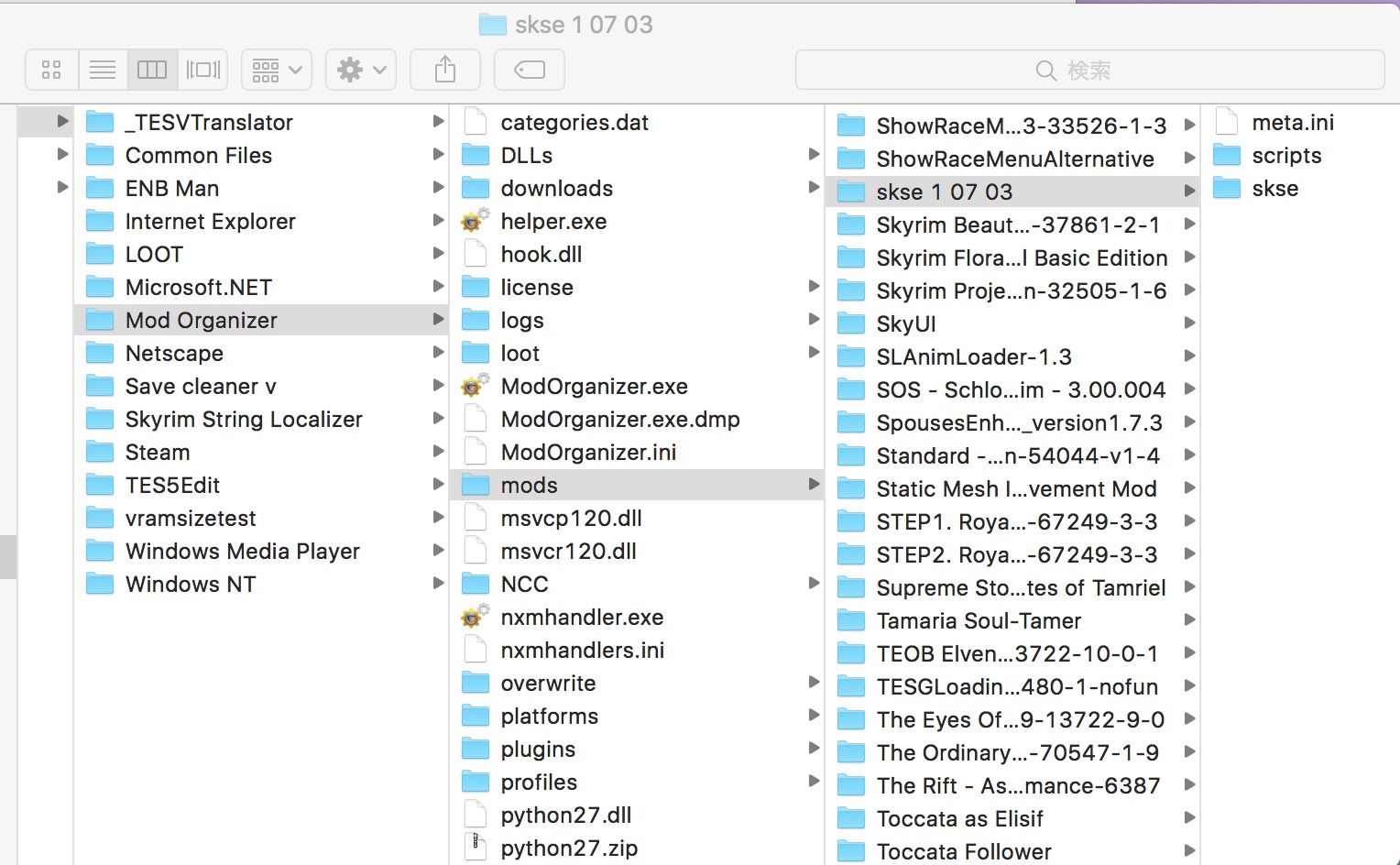Click into the search field

point(1089,70)
